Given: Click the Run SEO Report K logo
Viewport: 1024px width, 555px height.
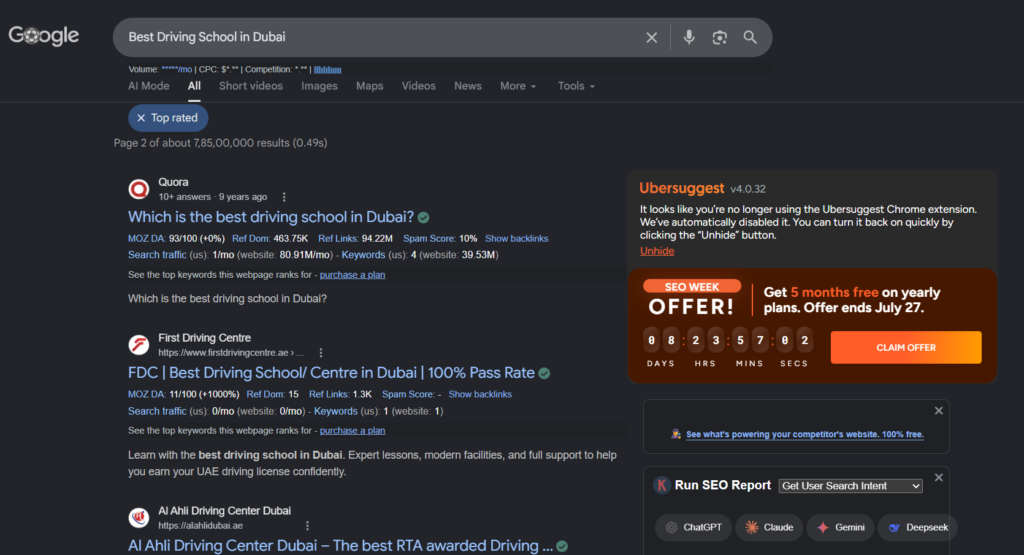Looking at the screenshot, I should coord(662,485).
